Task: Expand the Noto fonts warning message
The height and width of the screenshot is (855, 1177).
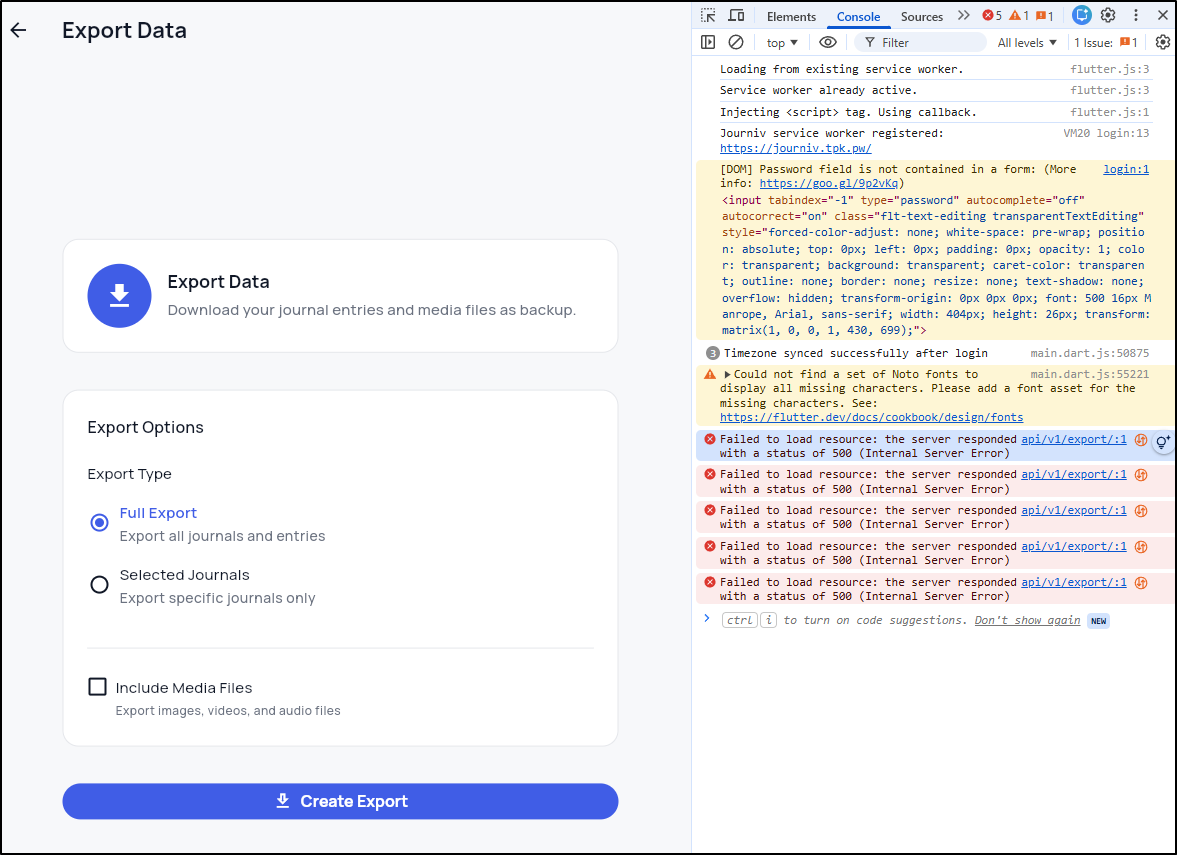Action: (728, 374)
